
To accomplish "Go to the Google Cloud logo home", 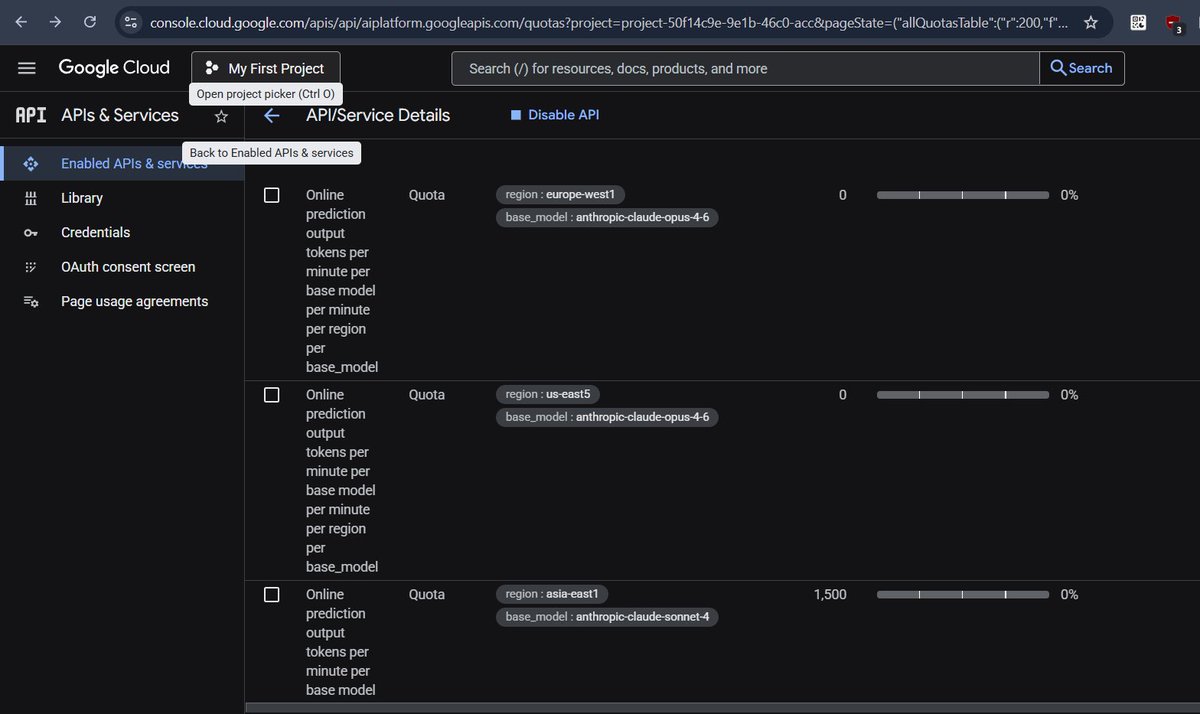I will (x=114, y=68).
